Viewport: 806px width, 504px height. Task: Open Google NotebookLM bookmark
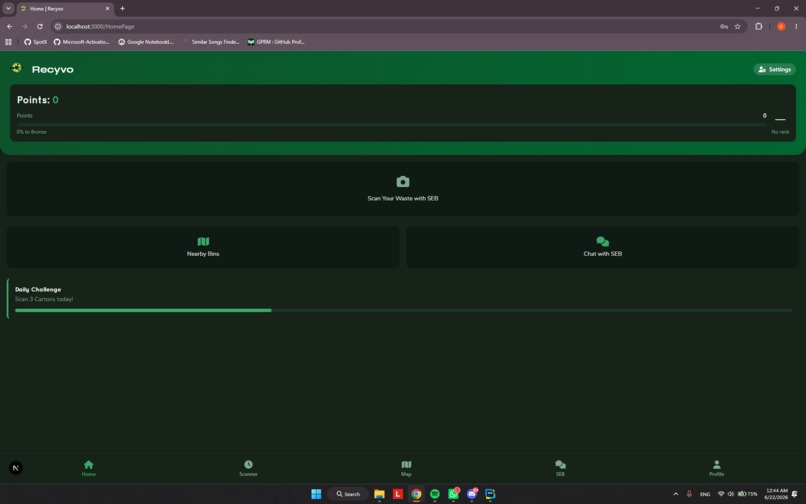point(146,42)
